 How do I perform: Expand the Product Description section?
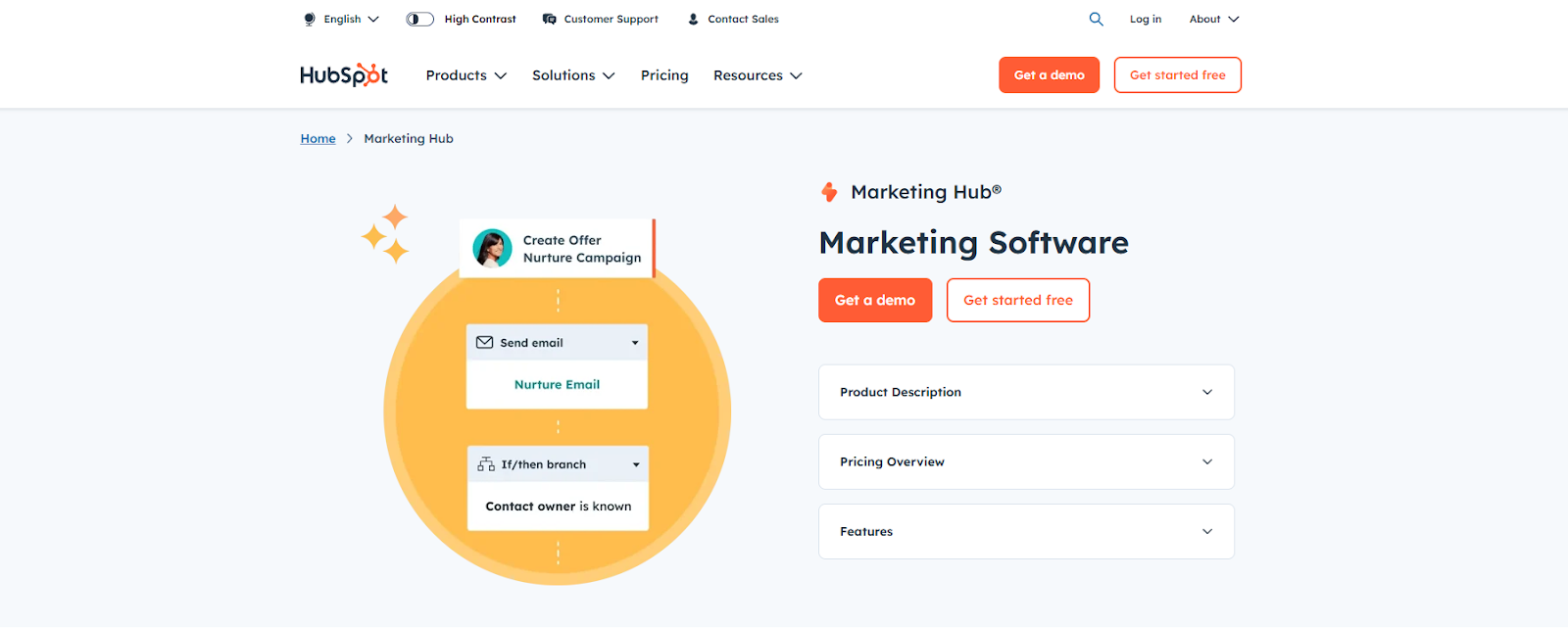click(1026, 392)
